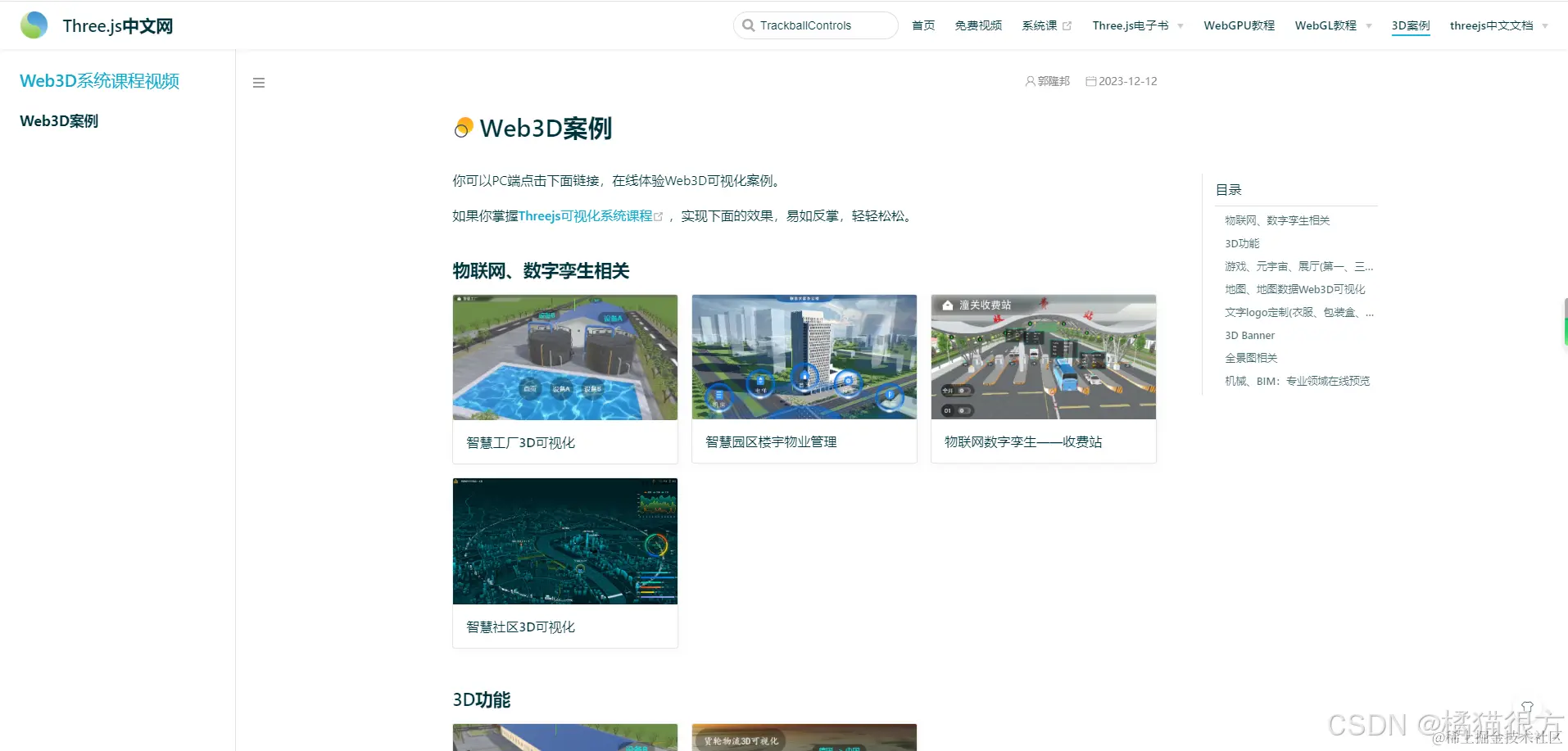Click inside the TrackballControls search field
1568x751 pixels.
click(819, 25)
